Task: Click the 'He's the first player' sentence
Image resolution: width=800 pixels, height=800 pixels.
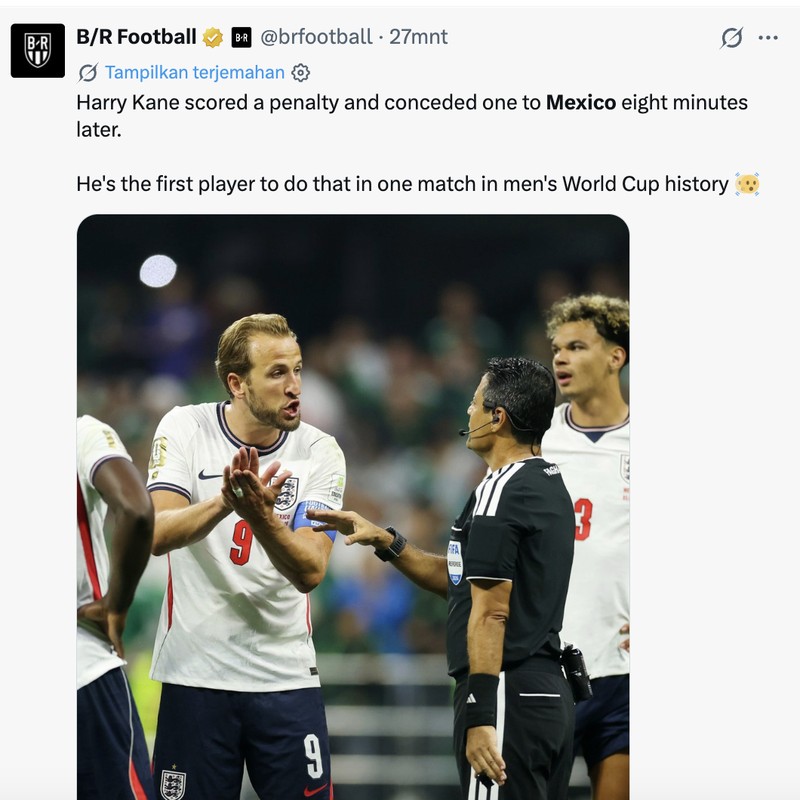Action: pyautogui.click(x=403, y=184)
